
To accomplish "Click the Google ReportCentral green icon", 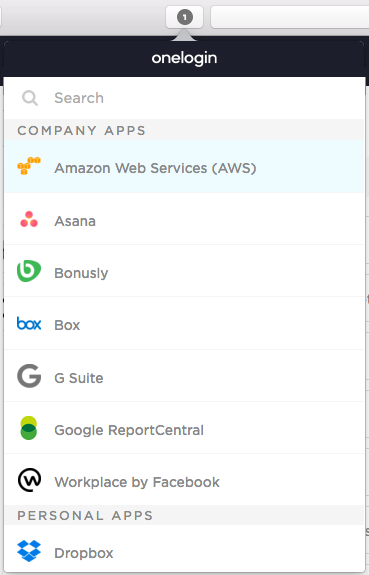I will pyautogui.click(x=29, y=428).
